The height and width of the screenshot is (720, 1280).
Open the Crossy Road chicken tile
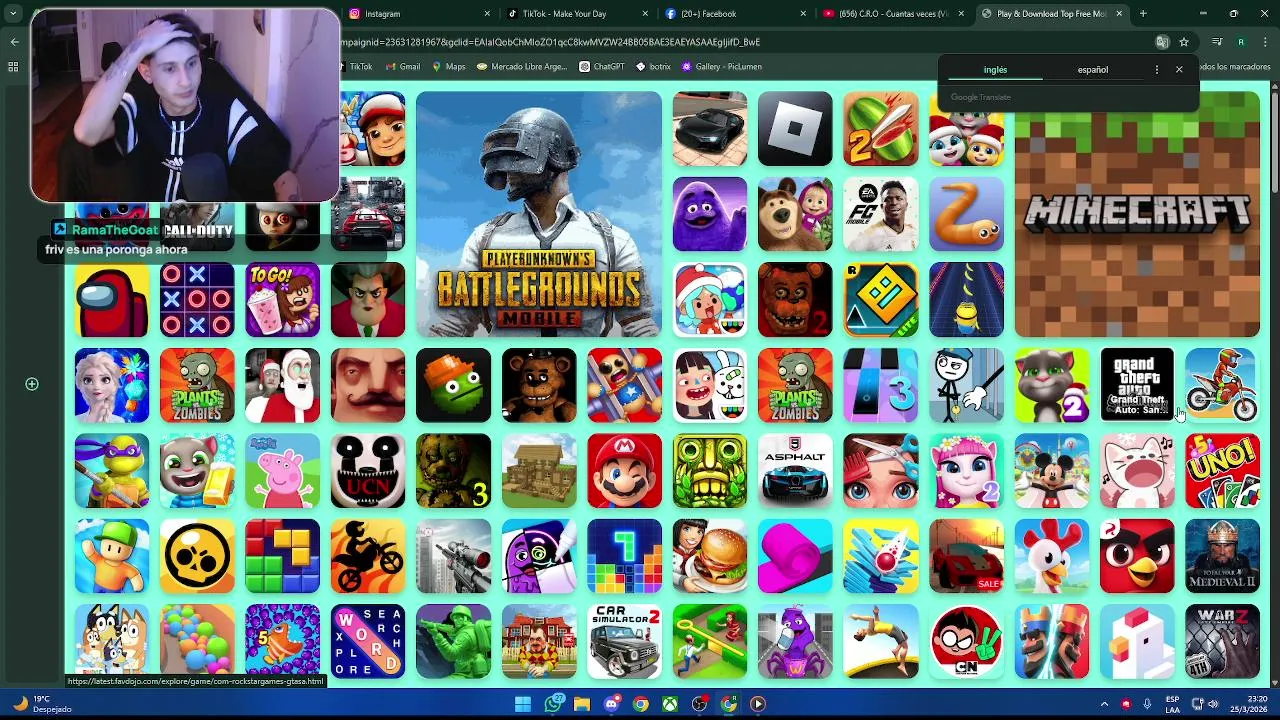1137,642
